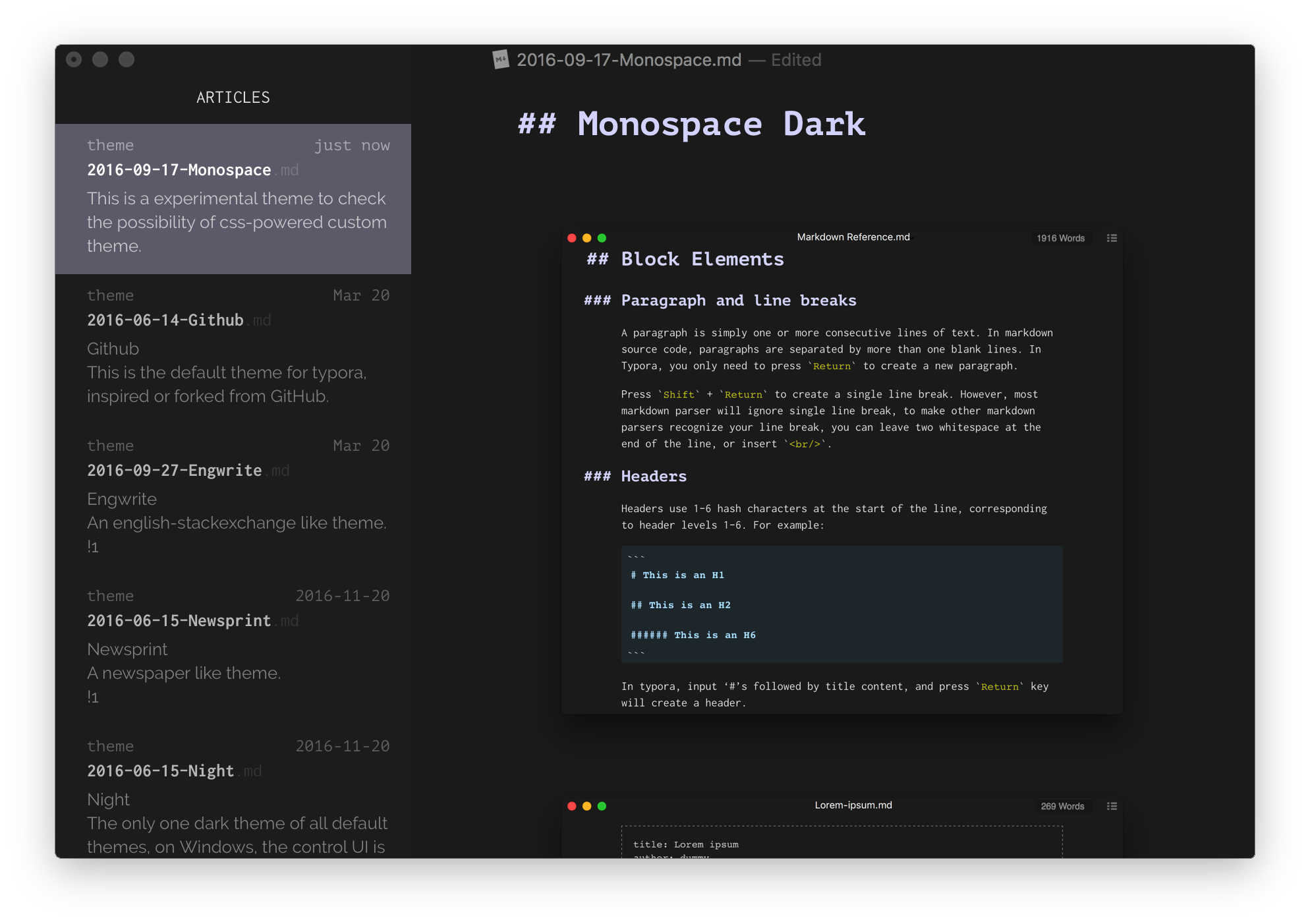Click the Lorem-ipsum screenshot image
The width and height of the screenshot is (1310, 924).
coord(842,826)
